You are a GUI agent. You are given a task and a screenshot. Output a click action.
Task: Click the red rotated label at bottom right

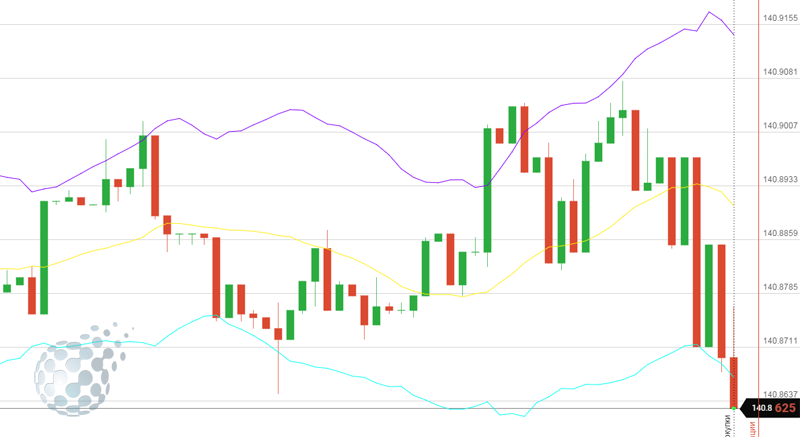[x=755, y=427]
